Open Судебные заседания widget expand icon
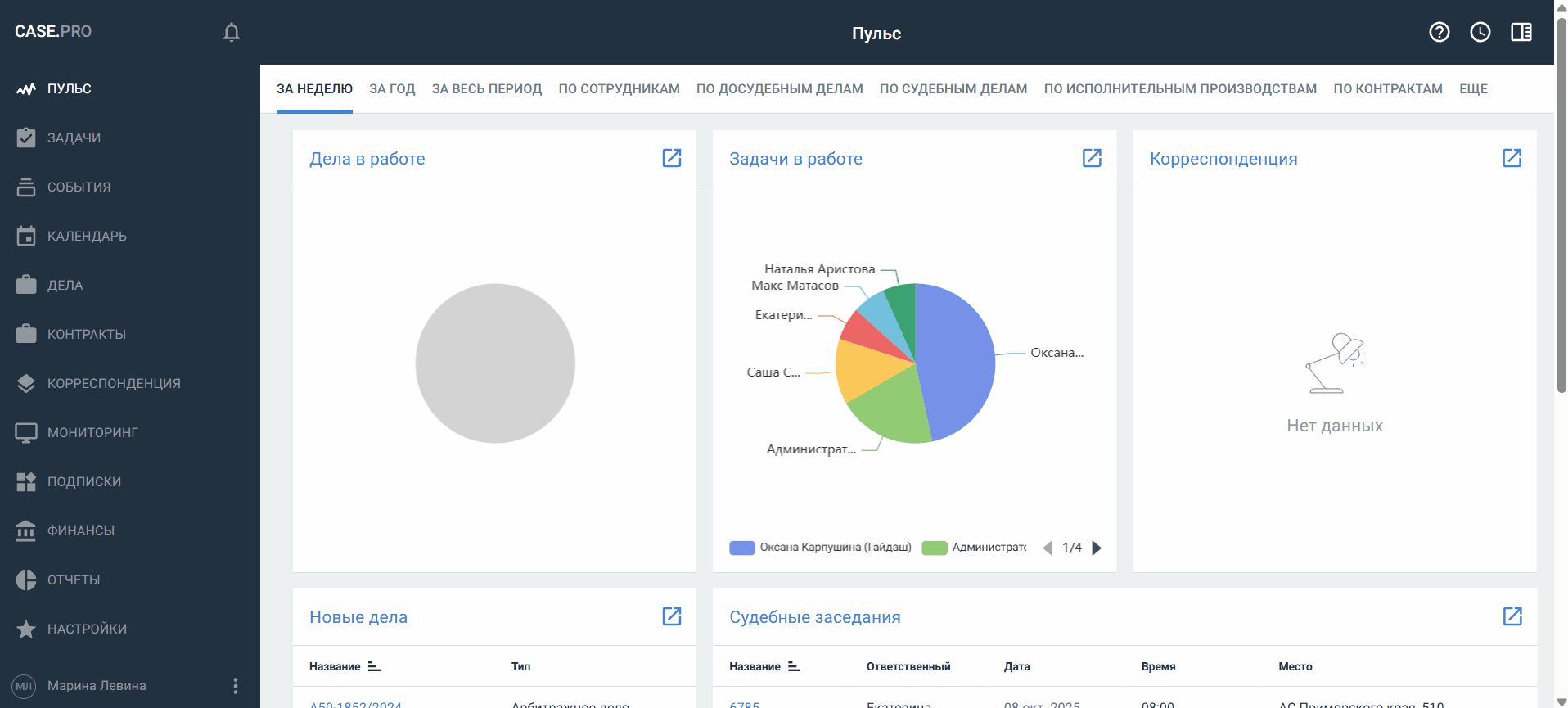Viewport: 1568px width, 708px height. (1512, 616)
